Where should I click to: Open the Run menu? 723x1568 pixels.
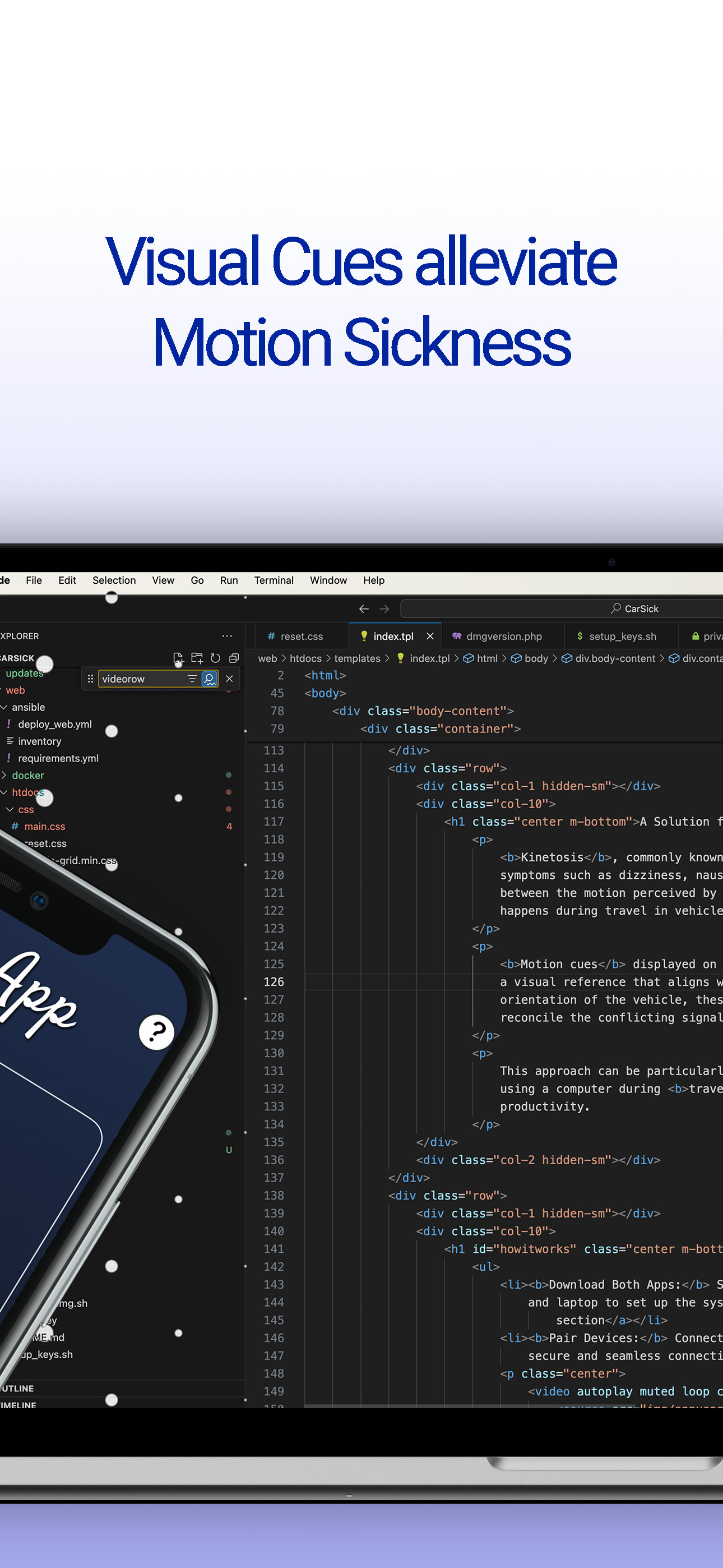[x=229, y=580]
